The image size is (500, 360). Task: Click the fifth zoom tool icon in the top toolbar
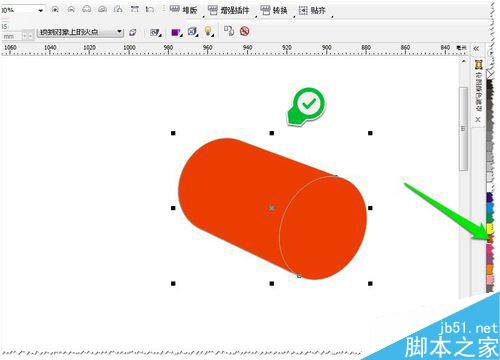tap(118, 10)
